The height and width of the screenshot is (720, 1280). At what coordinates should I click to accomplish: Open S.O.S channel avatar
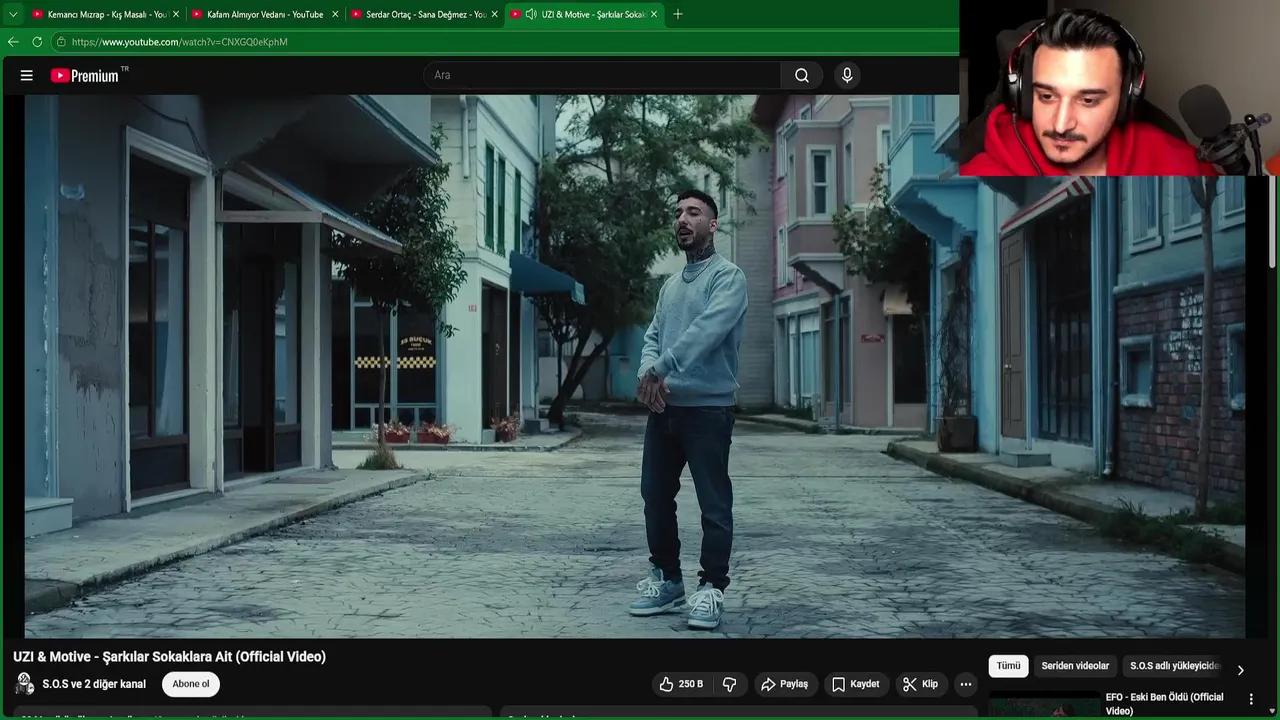pos(25,684)
